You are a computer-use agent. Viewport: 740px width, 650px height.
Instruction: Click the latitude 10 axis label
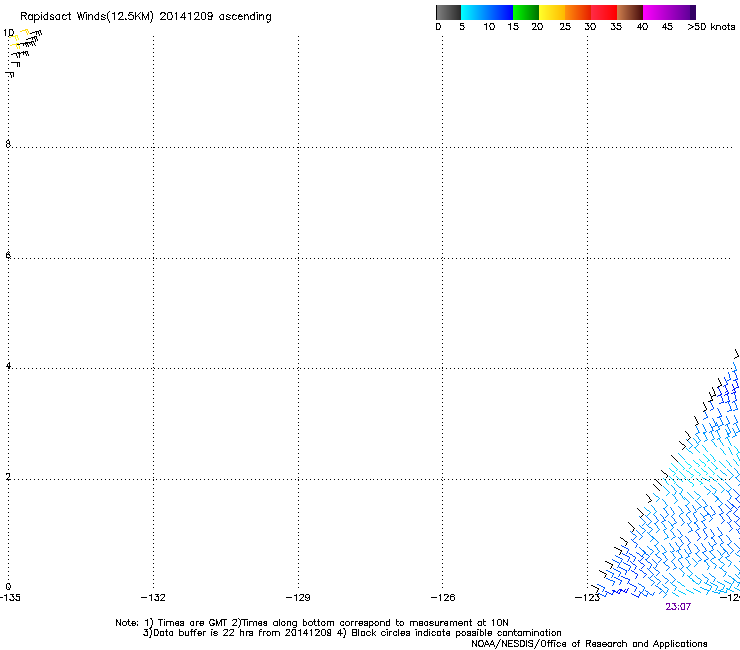click(x=8, y=33)
